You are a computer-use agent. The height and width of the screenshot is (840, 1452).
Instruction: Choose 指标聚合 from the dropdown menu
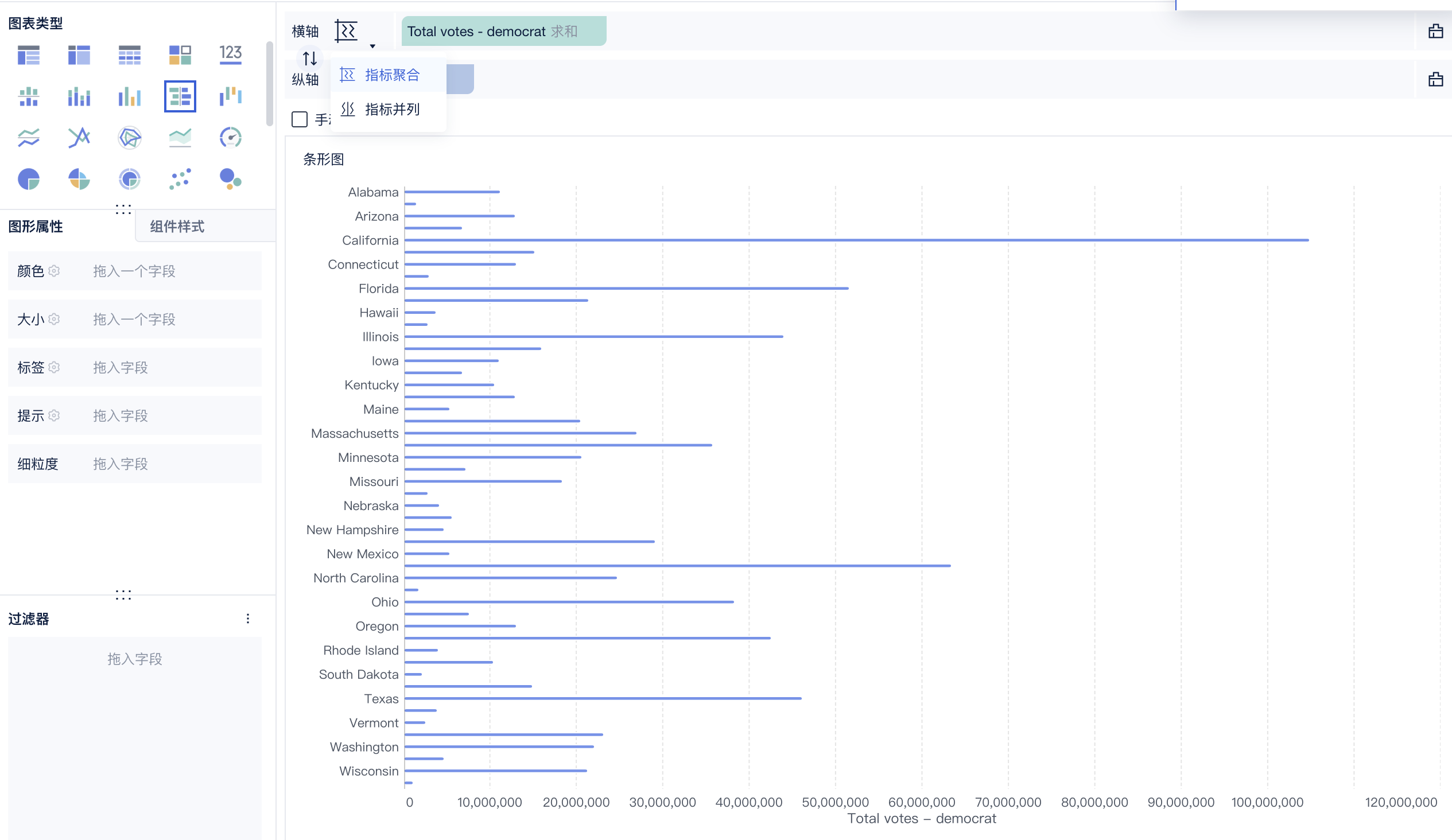(x=391, y=75)
